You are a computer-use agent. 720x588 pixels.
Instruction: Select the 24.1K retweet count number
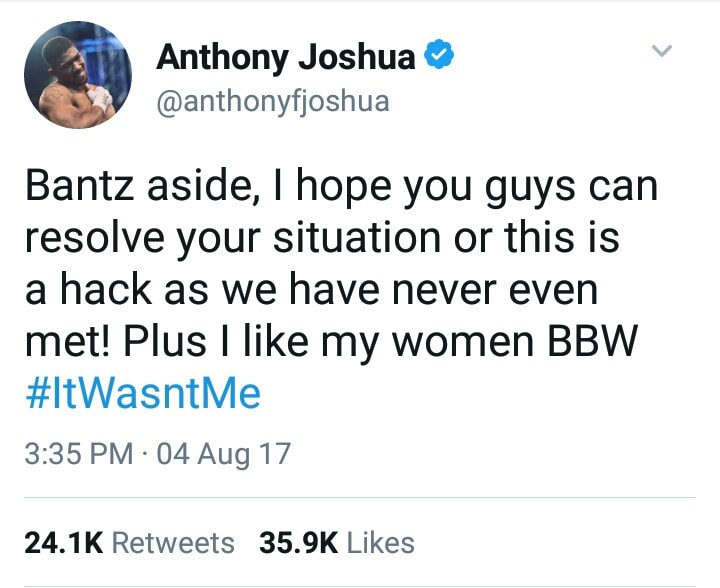pos(64,543)
